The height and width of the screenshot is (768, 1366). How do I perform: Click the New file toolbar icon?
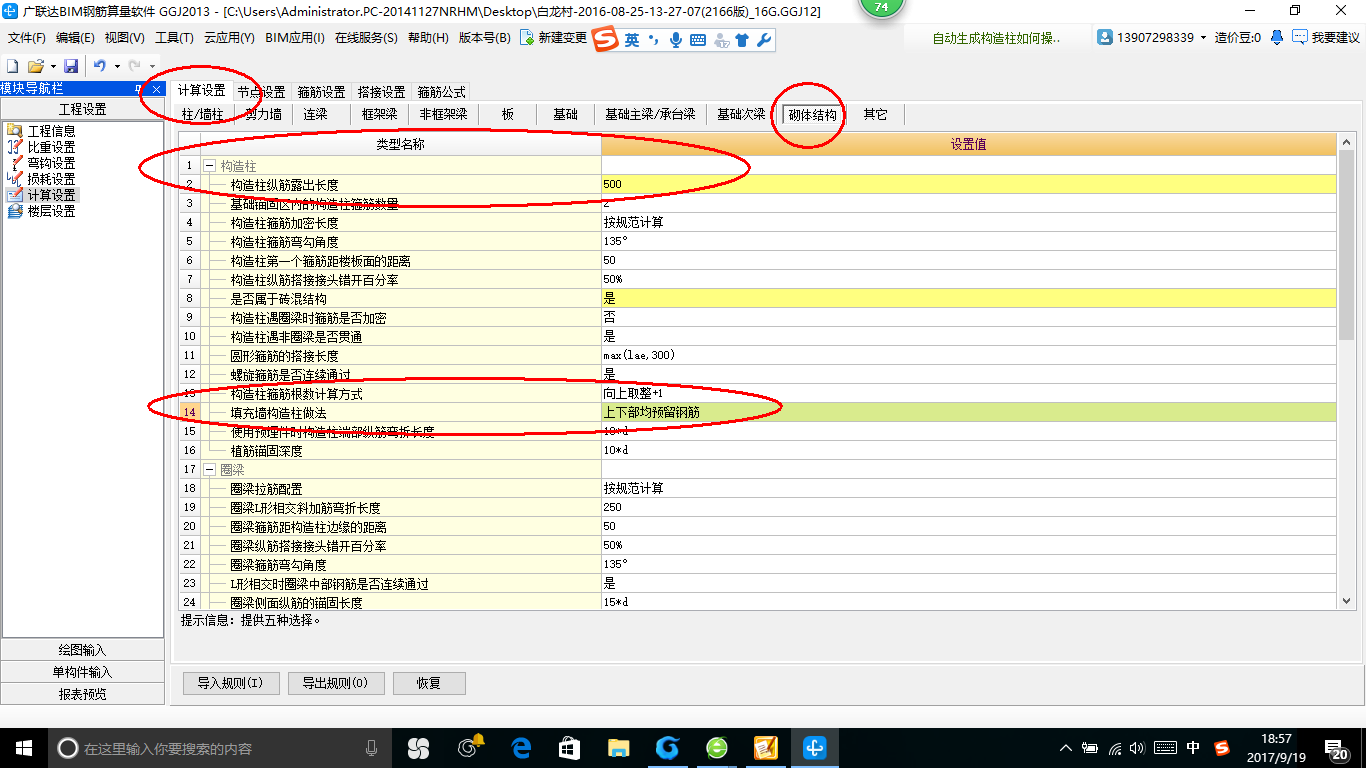(x=13, y=66)
